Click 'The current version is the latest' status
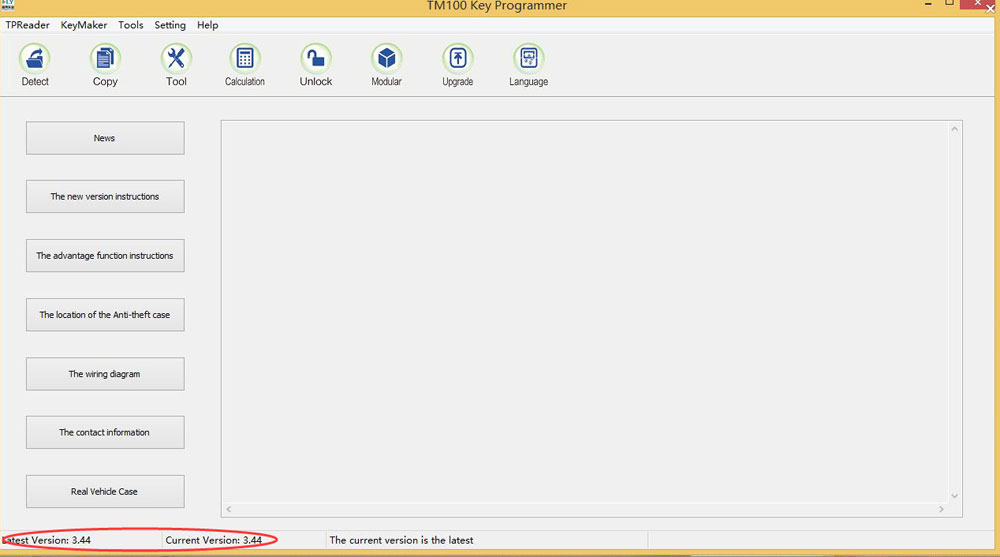The image size is (1000, 557). (x=401, y=540)
